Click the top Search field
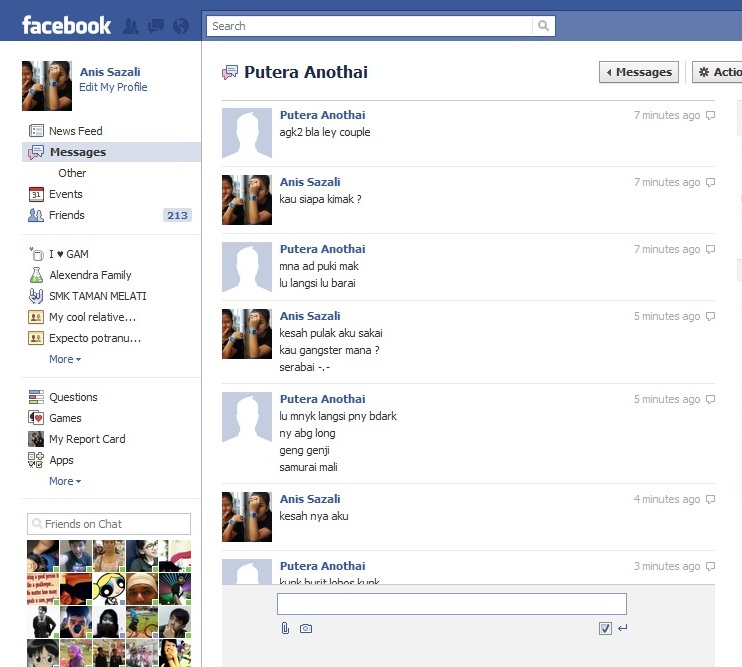 [x=370, y=26]
